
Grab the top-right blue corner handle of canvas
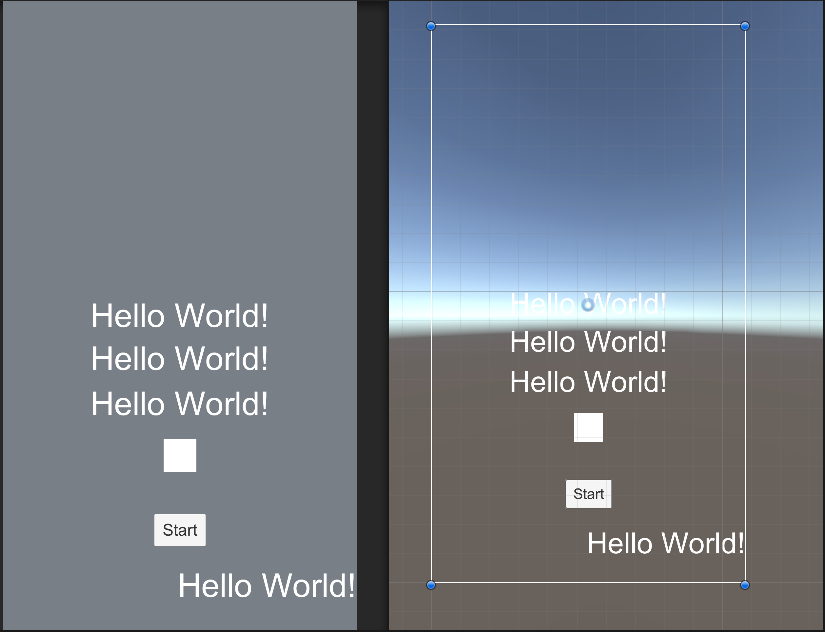(744, 26)
